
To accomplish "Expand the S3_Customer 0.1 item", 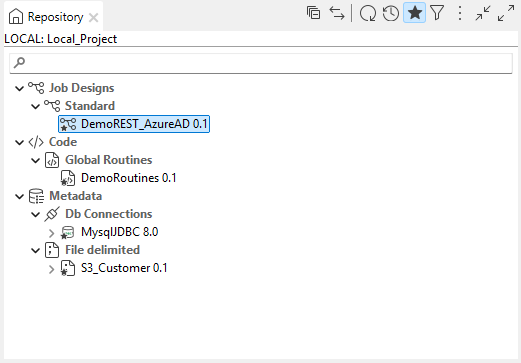I will pos(51,269).
